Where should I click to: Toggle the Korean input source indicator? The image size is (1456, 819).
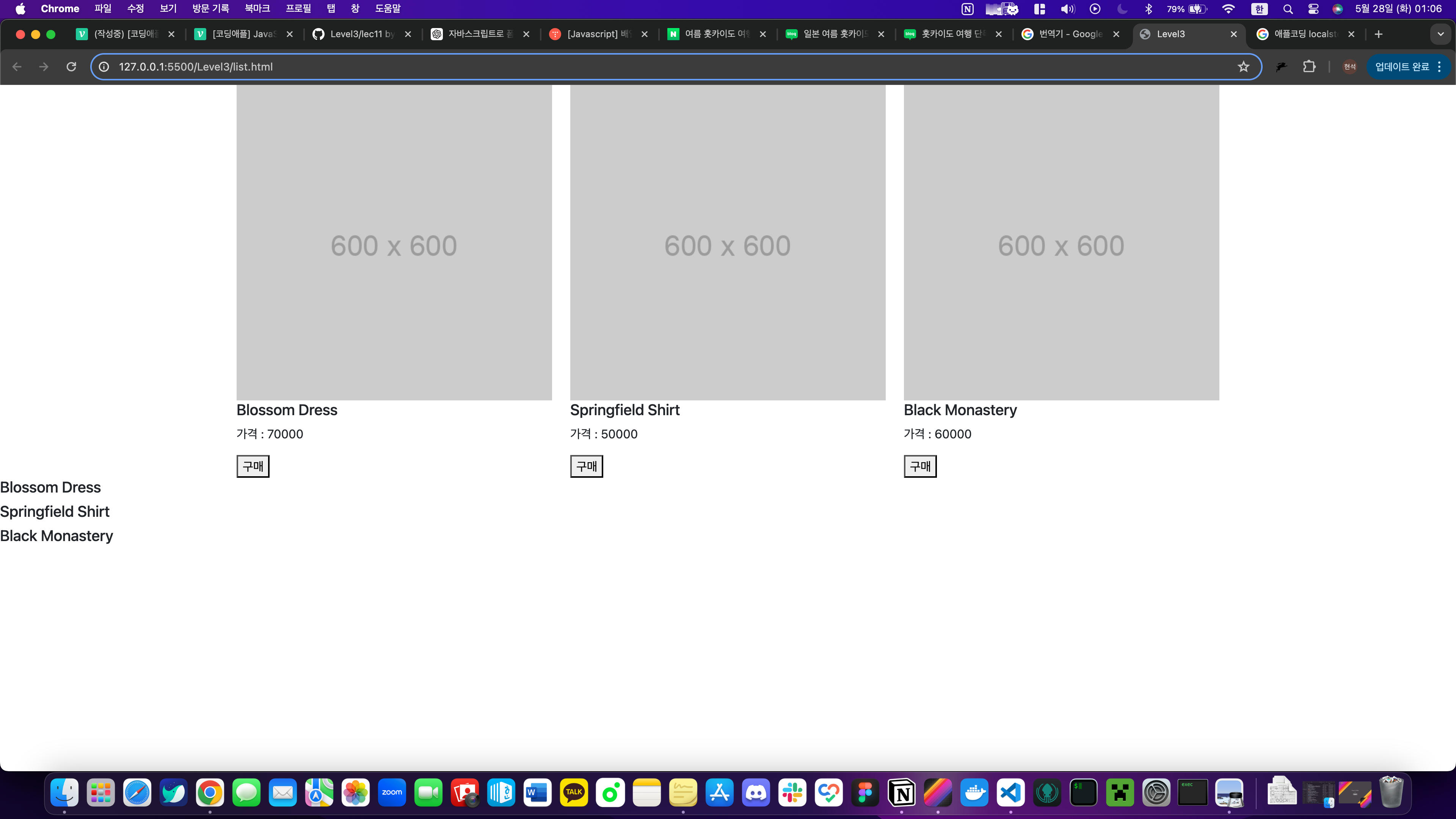(x=1259, y=9)
